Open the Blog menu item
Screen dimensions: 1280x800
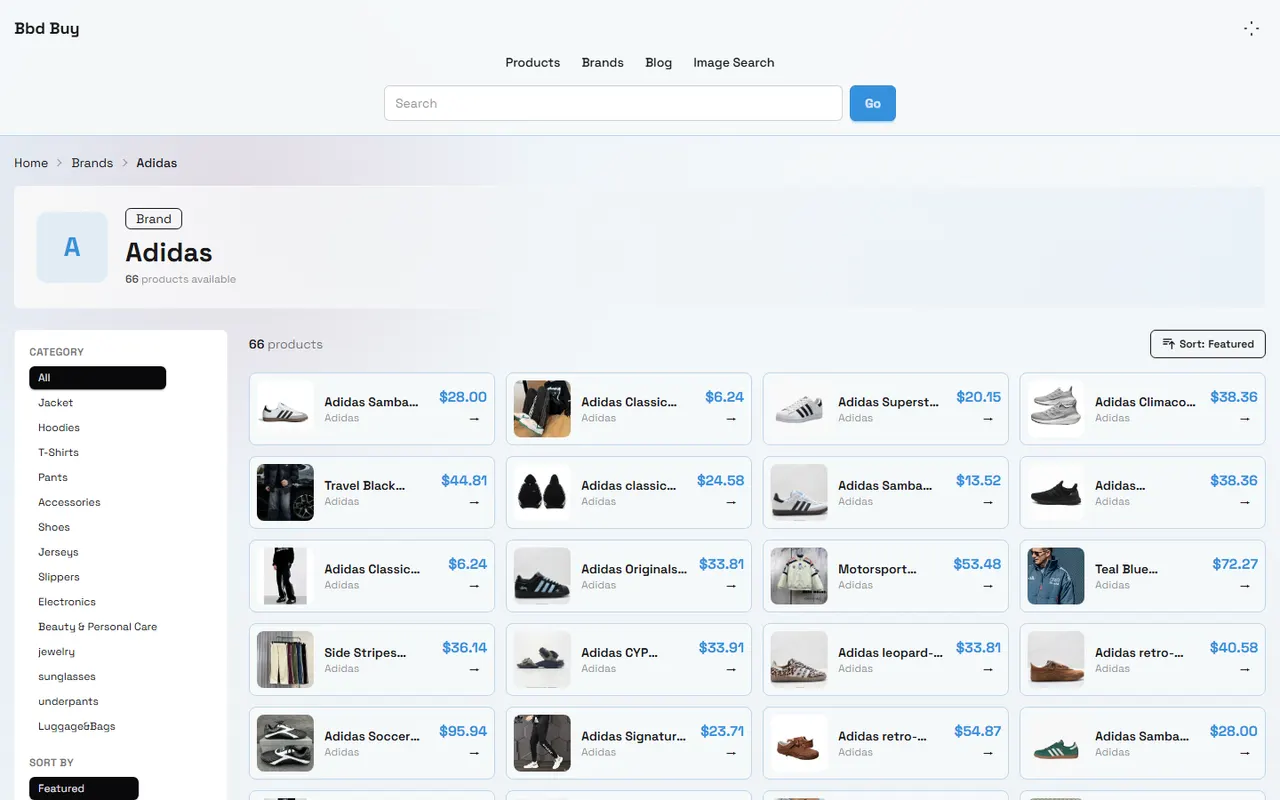tap(659, 62)
